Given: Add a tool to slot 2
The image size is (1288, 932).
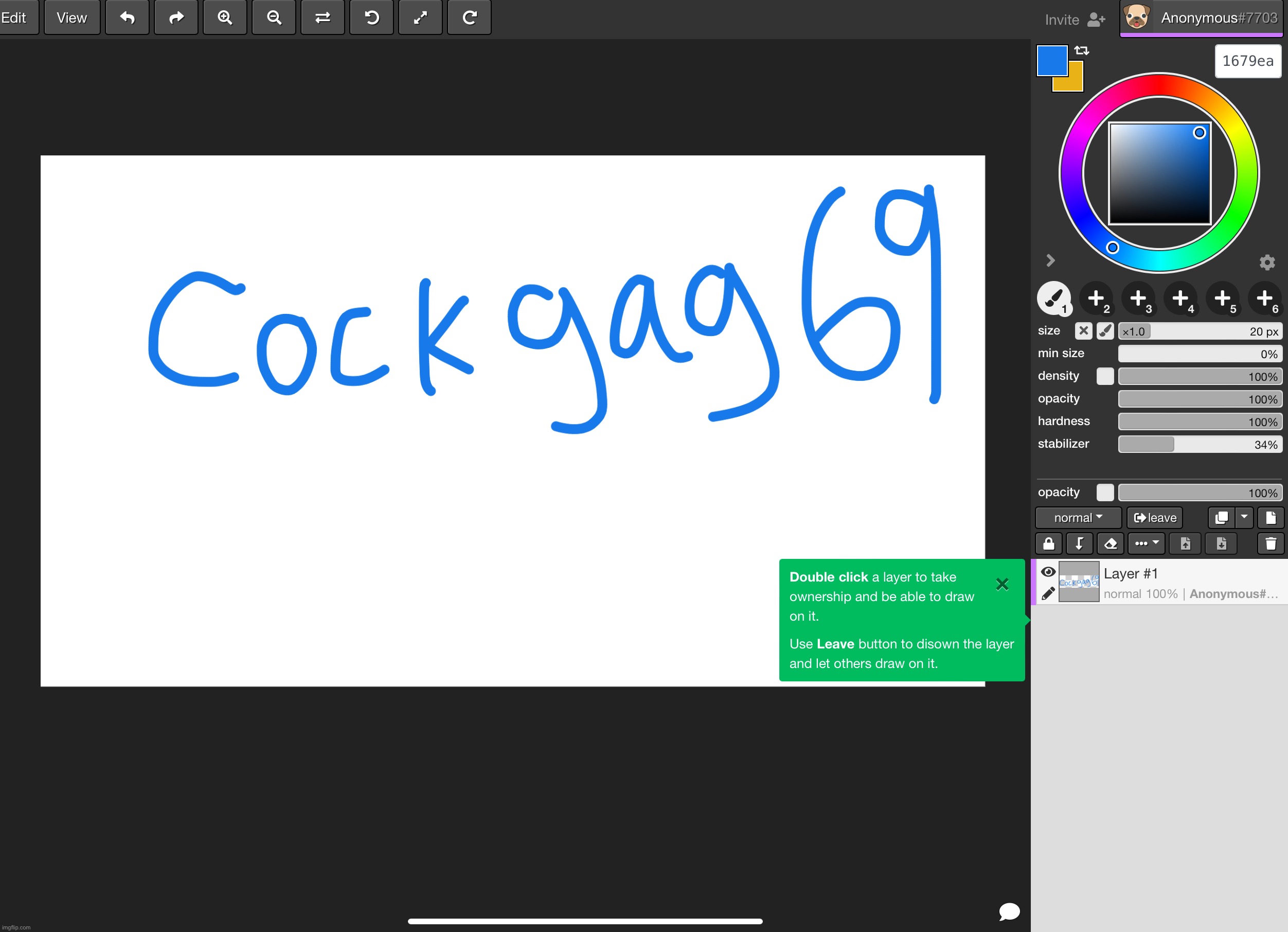Looking at the screenshot, I should point(1096,298).
